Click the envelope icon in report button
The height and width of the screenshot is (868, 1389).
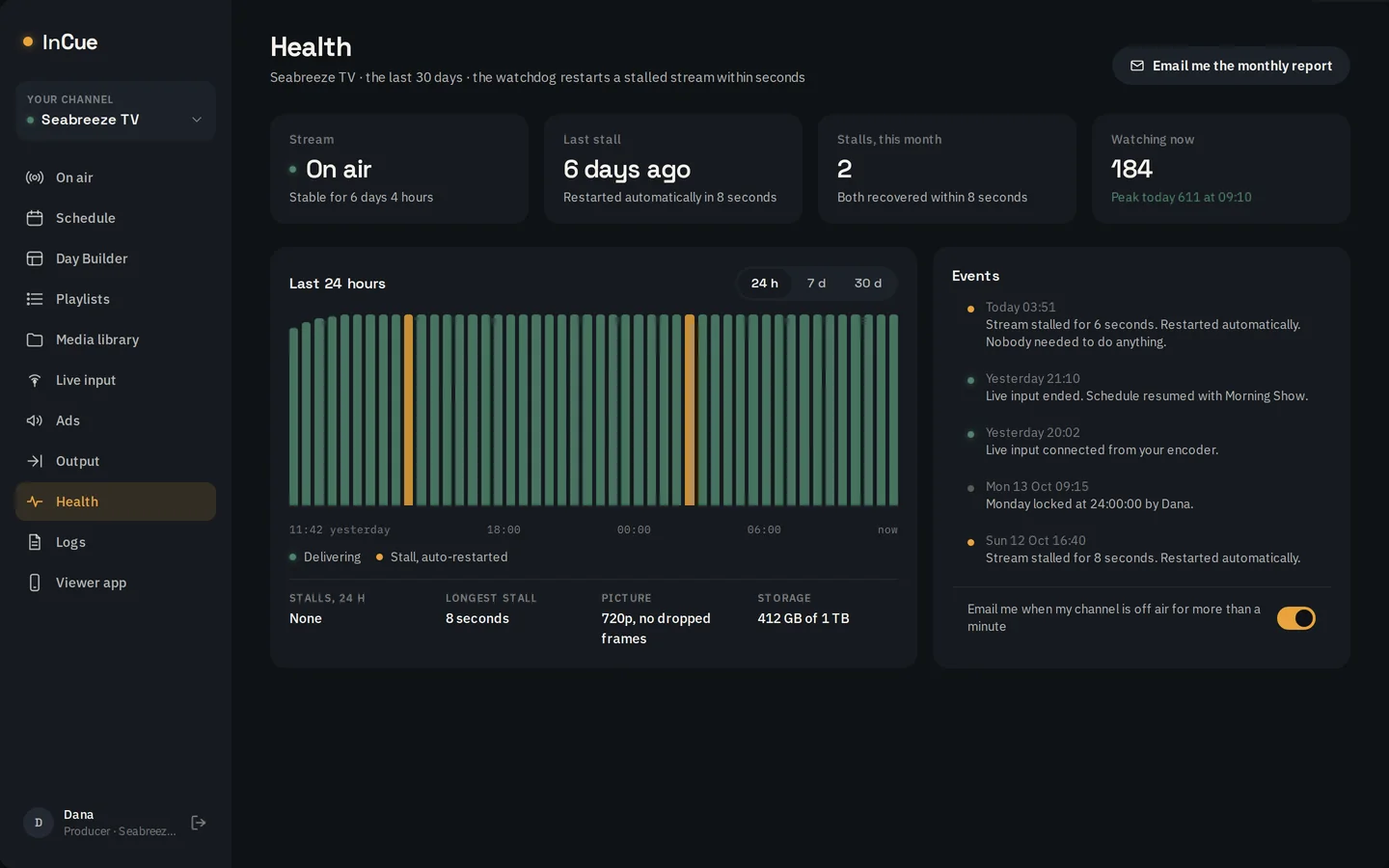[x=1137, y=66]
